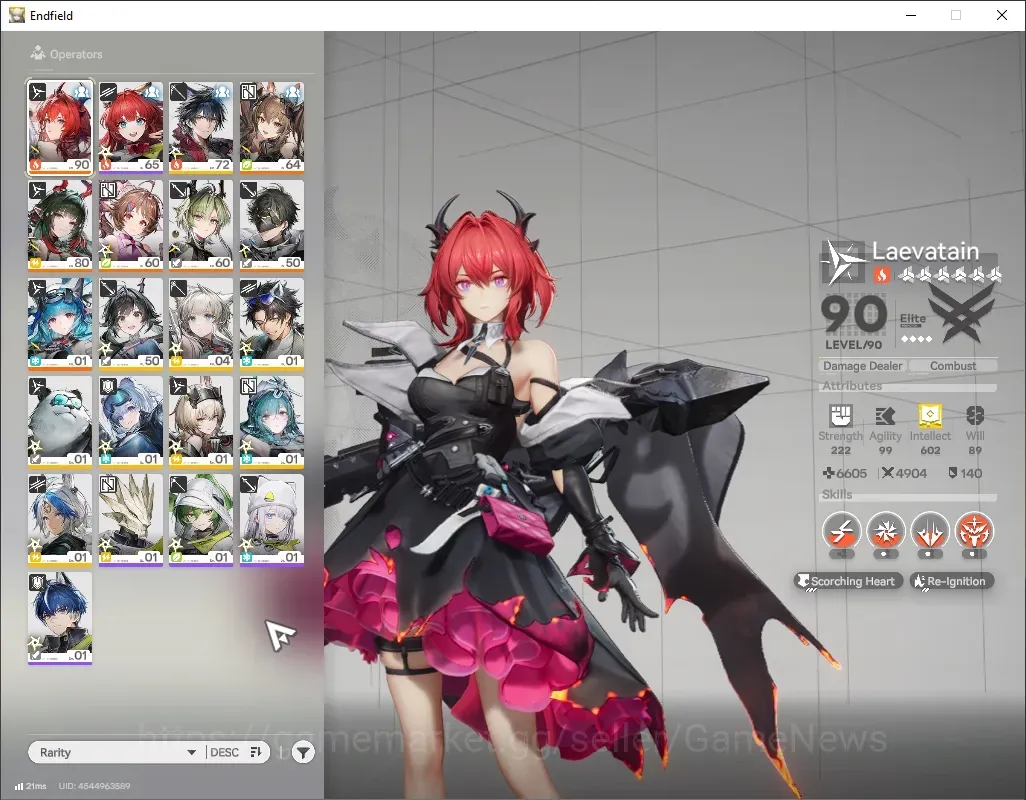This screenshot has height=800, width=1026.
Task: Toggle DESC sort order
Action: (x=237, y=752)
